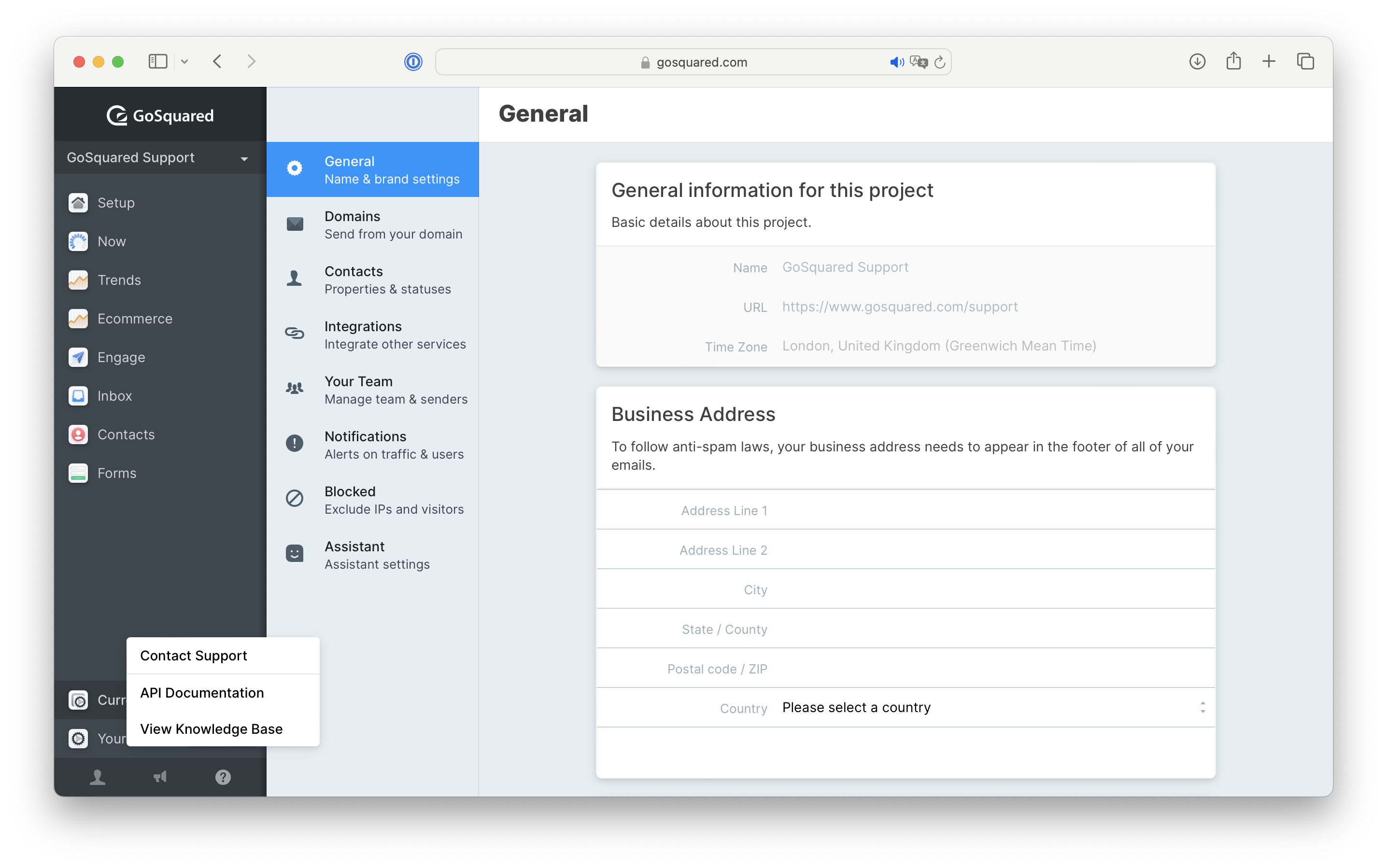Open the Now dashboard icon
The height and width of the screenshot is (868, 1387).
[x=78, y=241]
